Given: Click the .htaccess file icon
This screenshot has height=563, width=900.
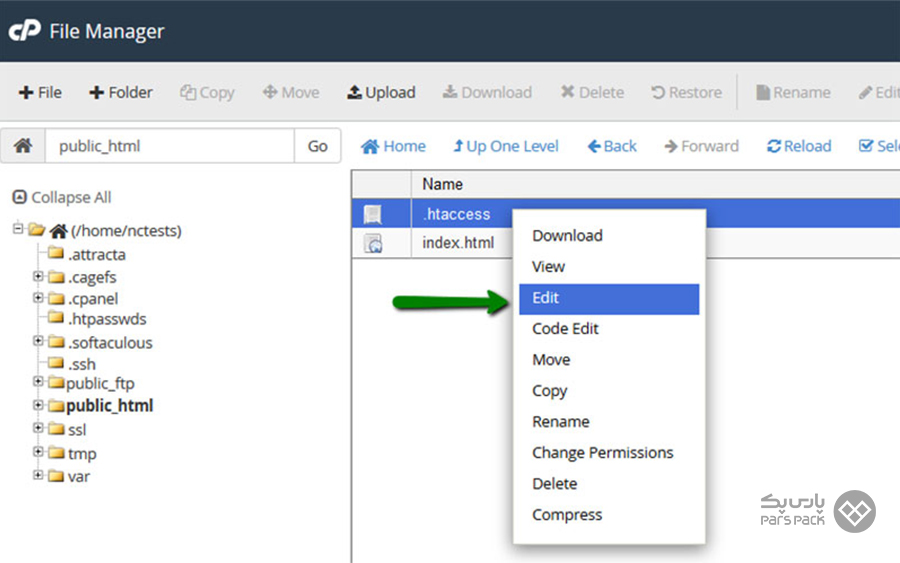Looking at the screenshot, I should coord(373,214).
